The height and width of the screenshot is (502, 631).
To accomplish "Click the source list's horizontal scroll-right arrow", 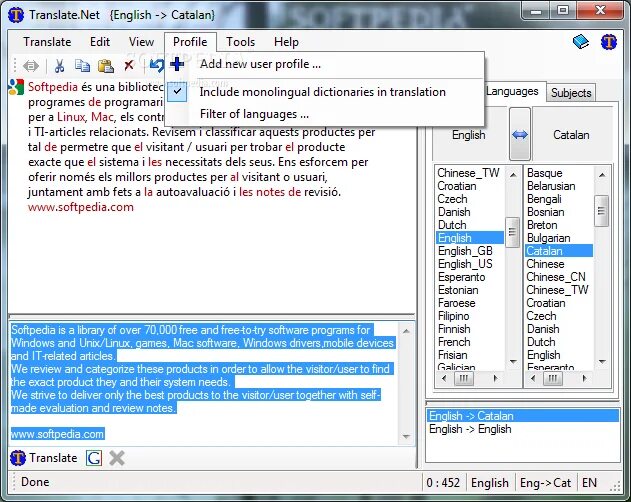I will click(495, 378).
